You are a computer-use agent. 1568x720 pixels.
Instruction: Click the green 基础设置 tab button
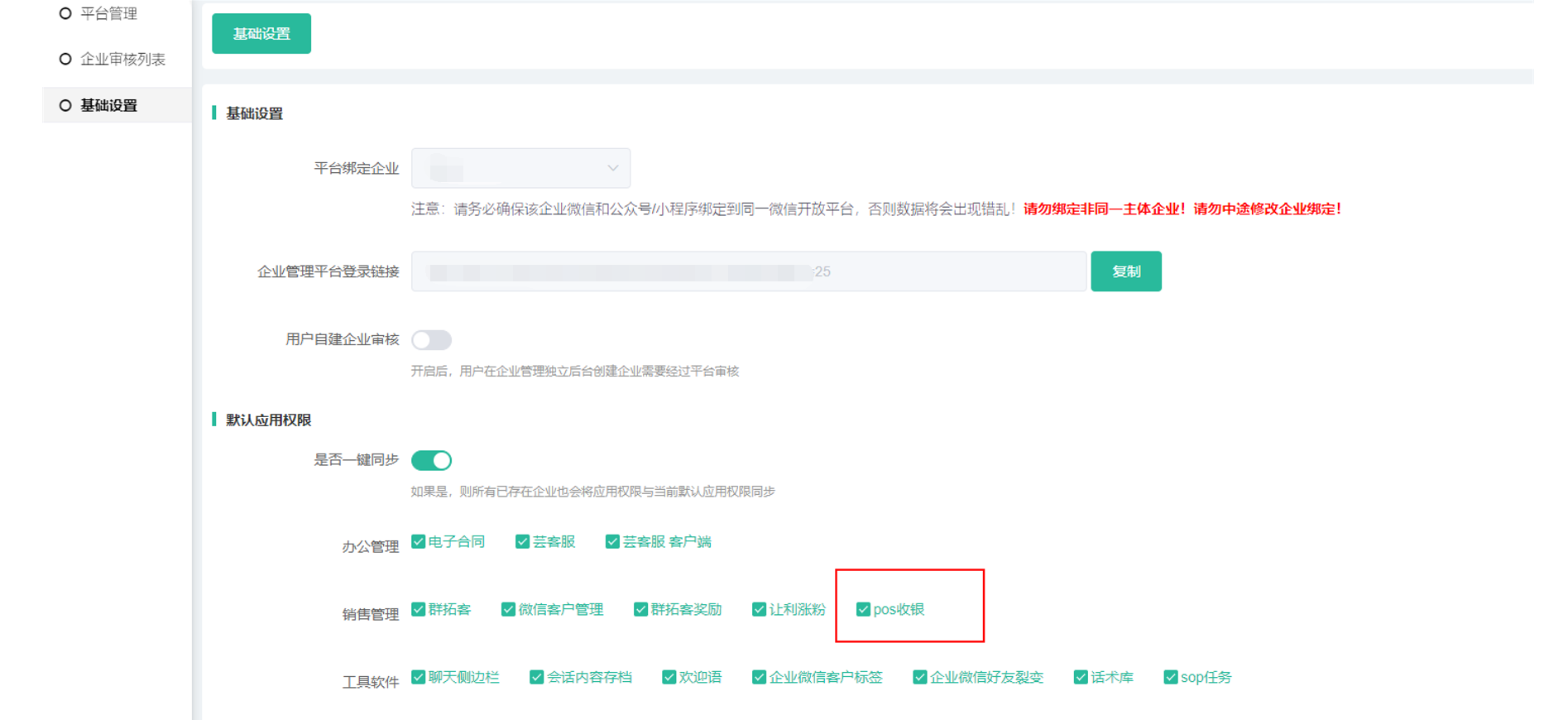pos(261,34)
